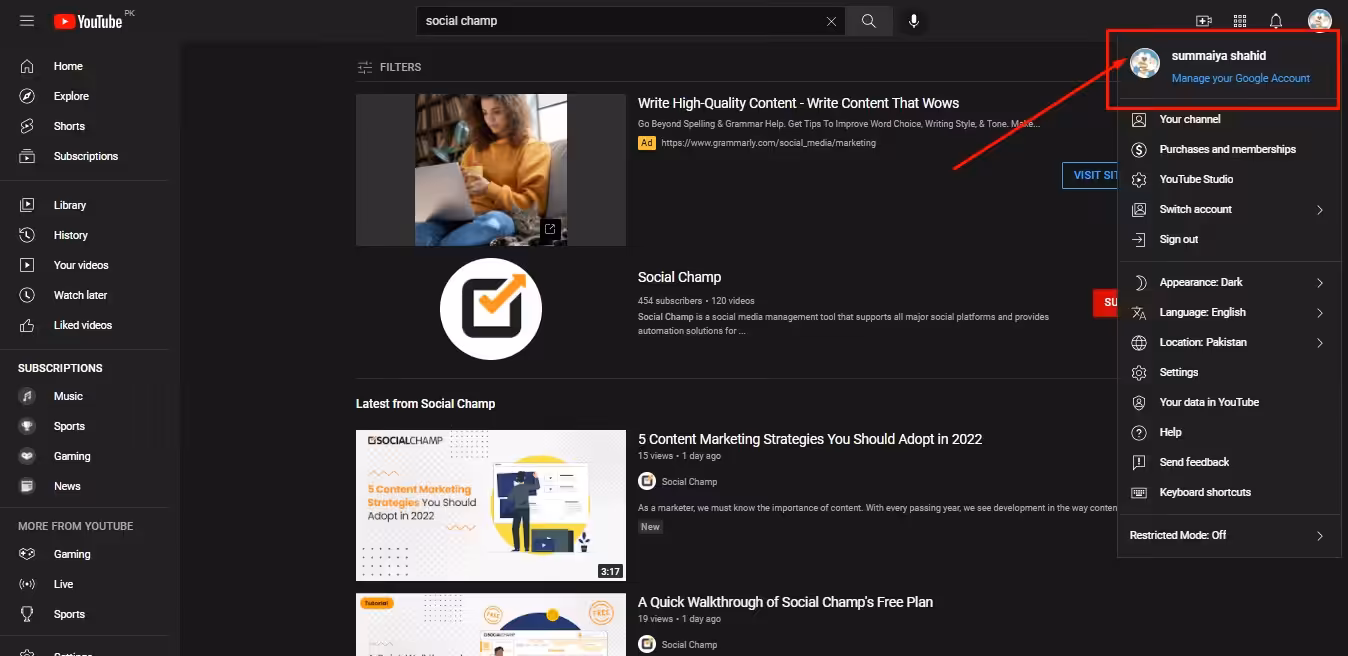Open Your data in YouTube

pyautogui.click(x=1229, y=402)
